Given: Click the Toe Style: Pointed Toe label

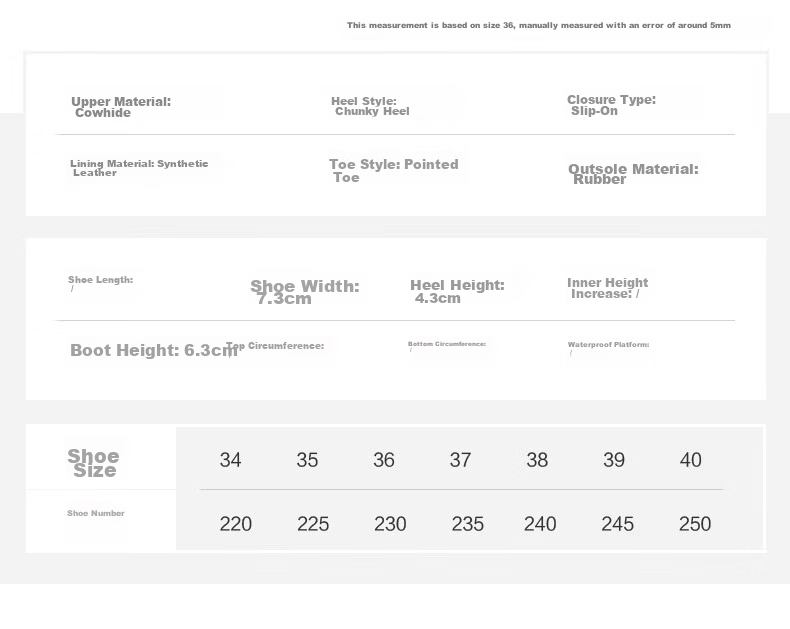Looking at the screenshot, I should pos(393,170).
